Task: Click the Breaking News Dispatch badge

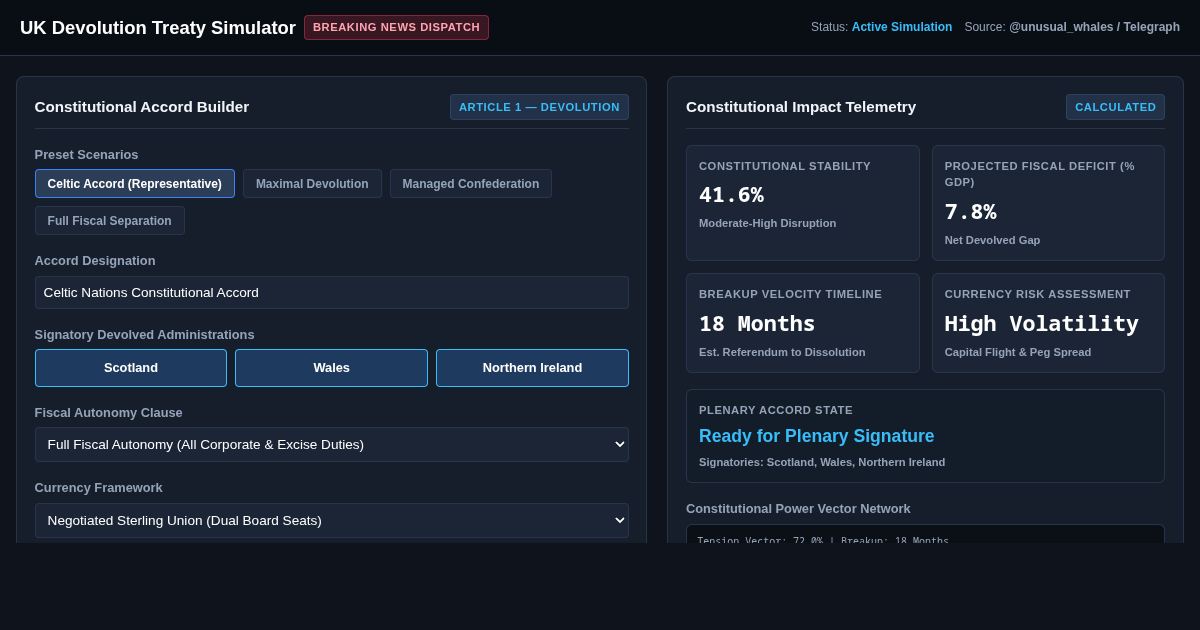Action: point(396,27)
